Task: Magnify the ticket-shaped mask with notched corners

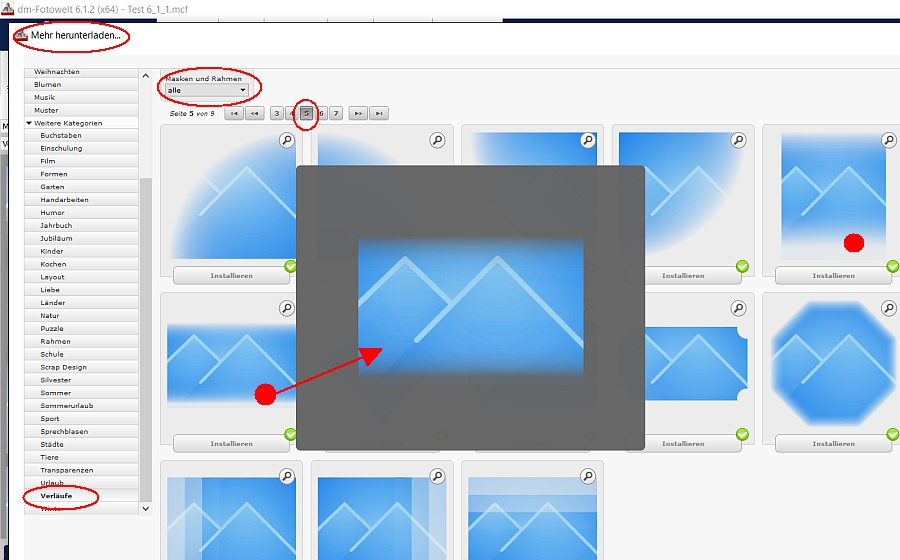Action: click(x=738, y=308)
